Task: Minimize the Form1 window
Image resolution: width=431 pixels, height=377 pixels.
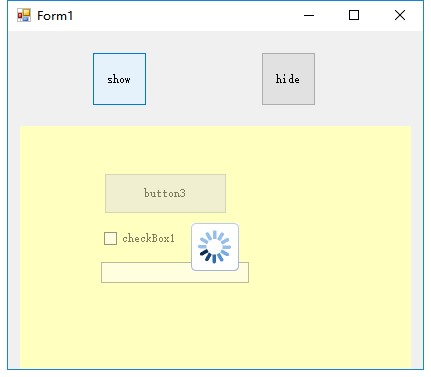Action: click(309, 15)
